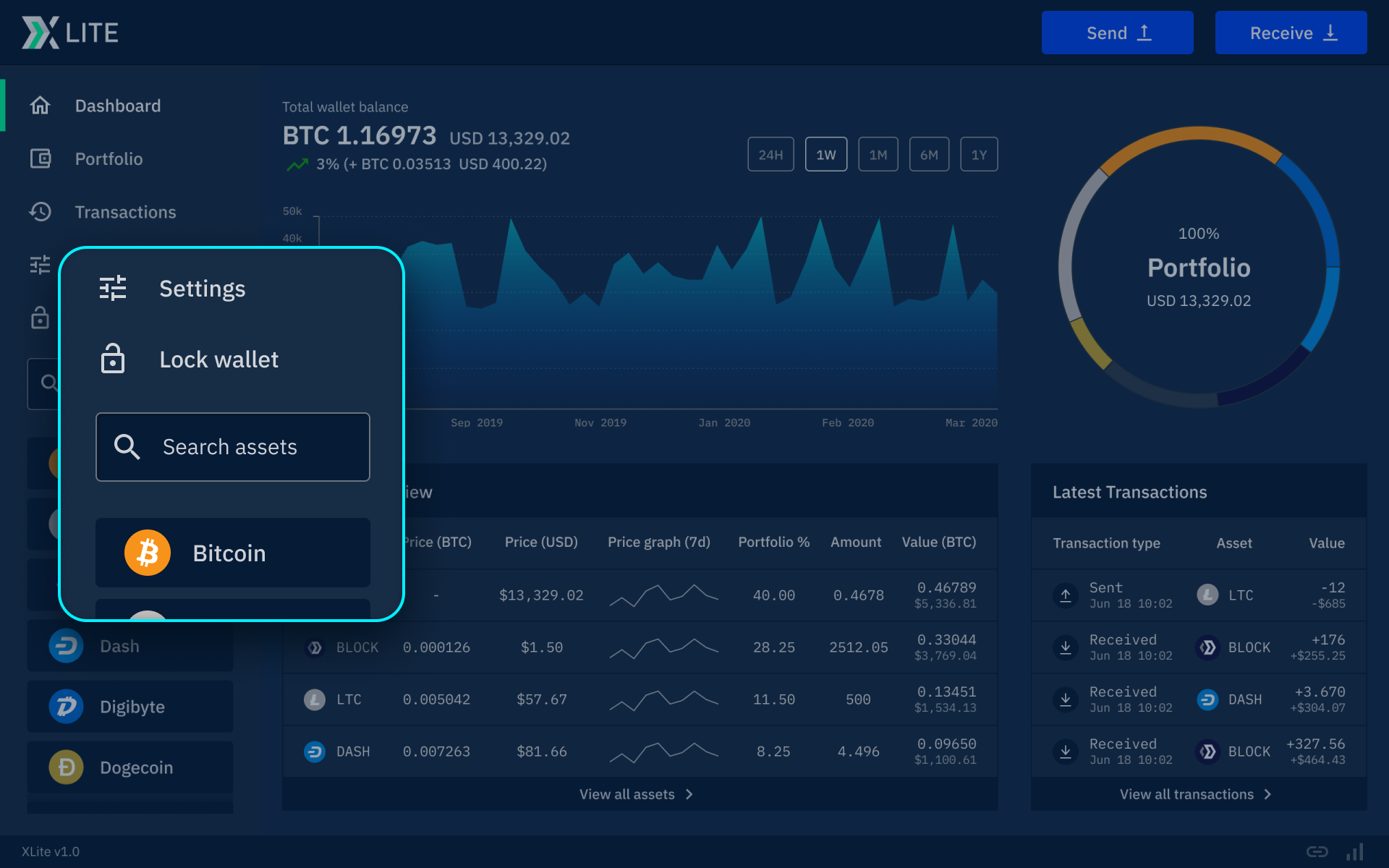Image resolution: width=1389 pixels, height=868 pixels.
Task: Select the 24H chart time range
Action: coord(770,154)
